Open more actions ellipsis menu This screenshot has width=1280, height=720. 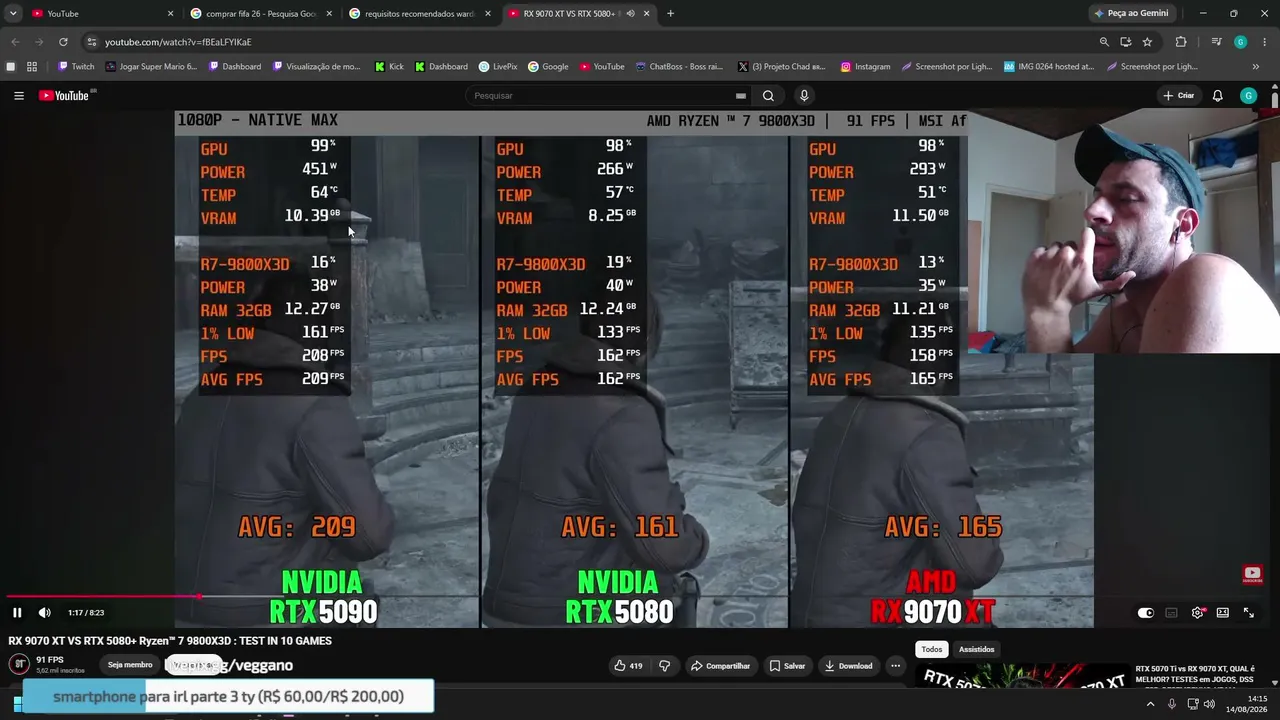(895, 666)
